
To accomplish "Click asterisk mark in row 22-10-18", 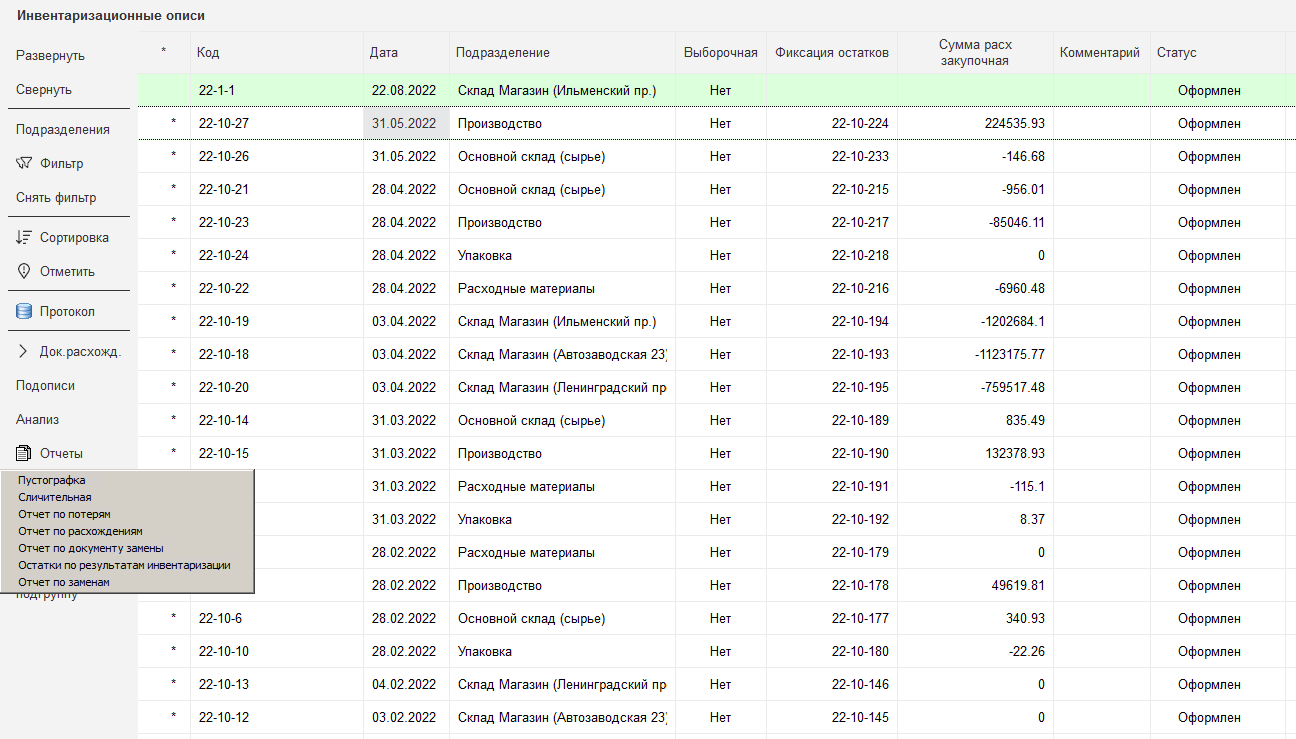I will click(x=173, y=354).
